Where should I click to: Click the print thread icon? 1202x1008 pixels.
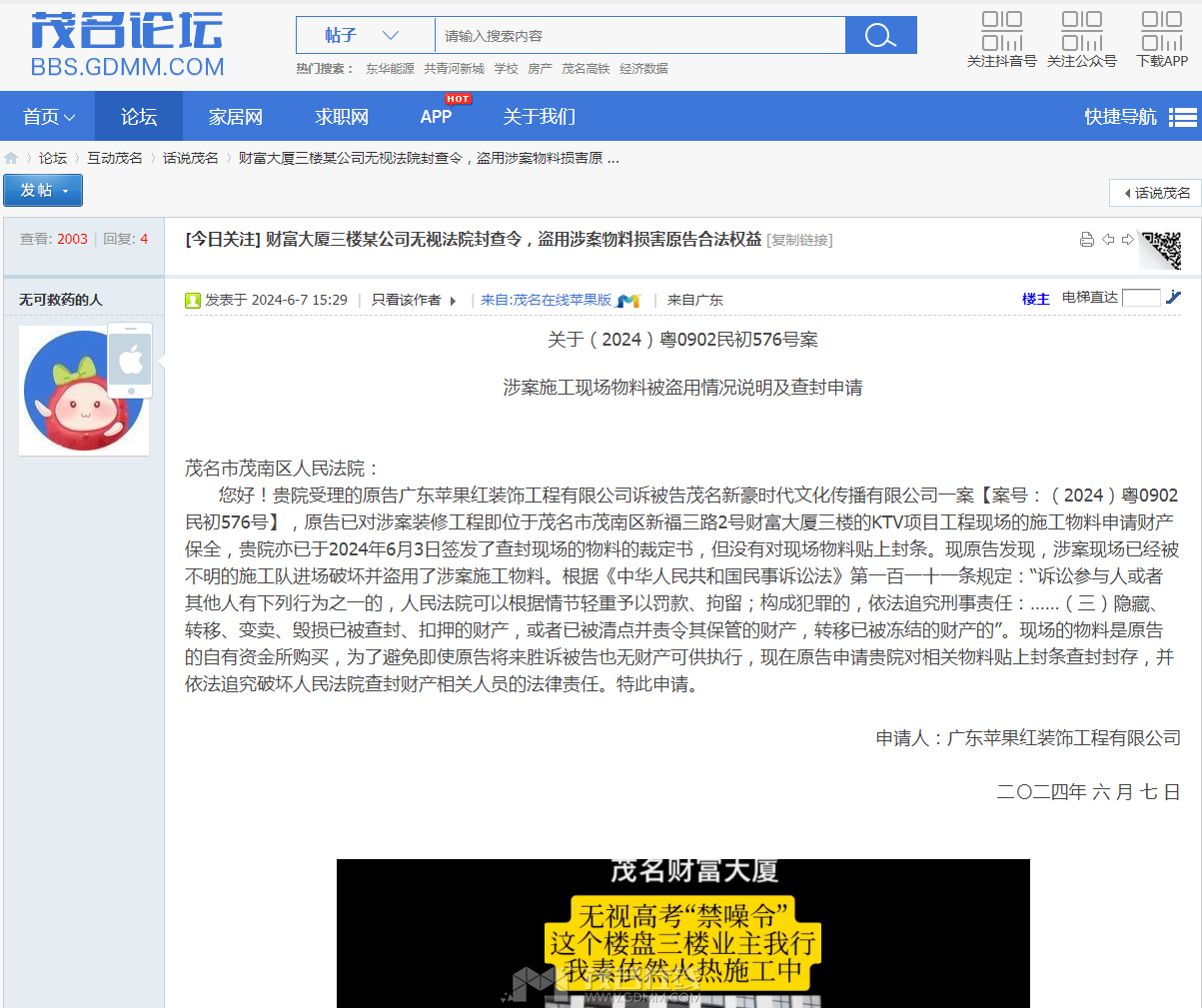coord(1087,239)
